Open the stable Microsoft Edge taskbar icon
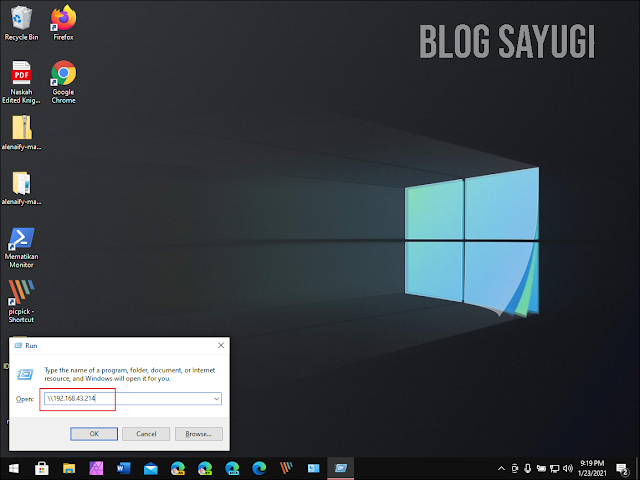640x480 pixels. pos(259,468)
